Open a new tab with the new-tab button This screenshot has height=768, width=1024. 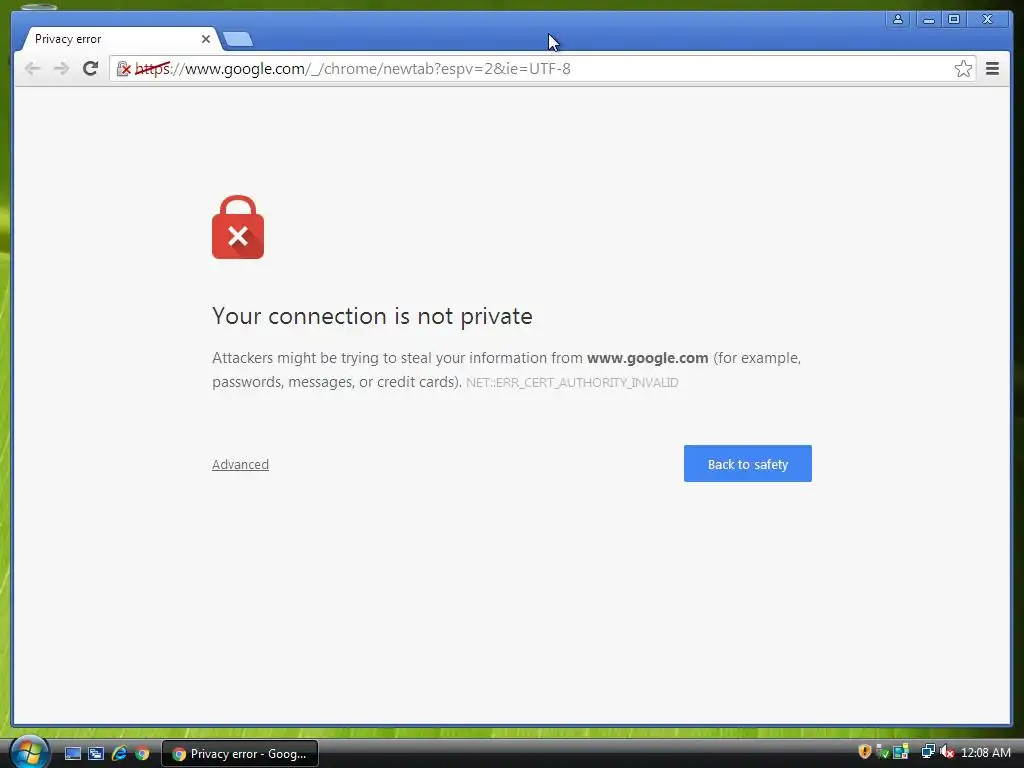pyautogui.click(x=238, y=40)
